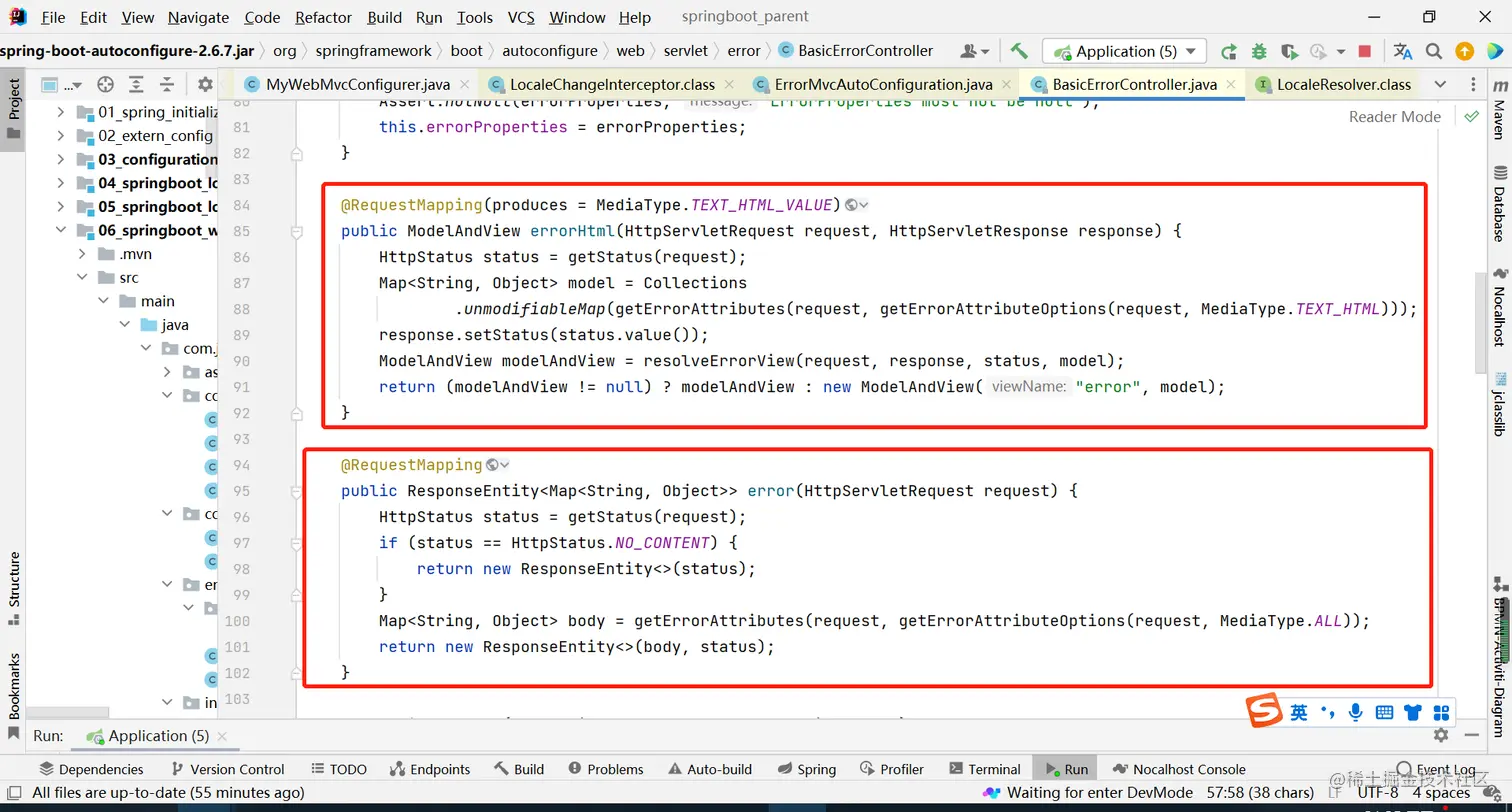The width and height of the screenshot is (1512, 812).
Task: Rerun the application with the green arrow icon
Action: (x=1229, y=51)
